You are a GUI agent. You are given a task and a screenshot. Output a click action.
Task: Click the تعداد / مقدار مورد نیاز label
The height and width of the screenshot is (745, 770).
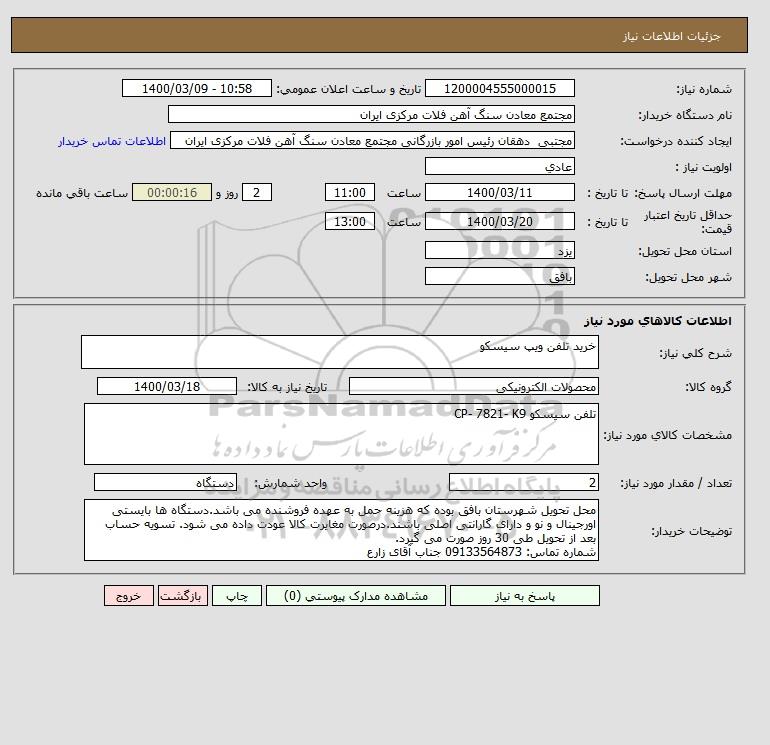(676, 483)
